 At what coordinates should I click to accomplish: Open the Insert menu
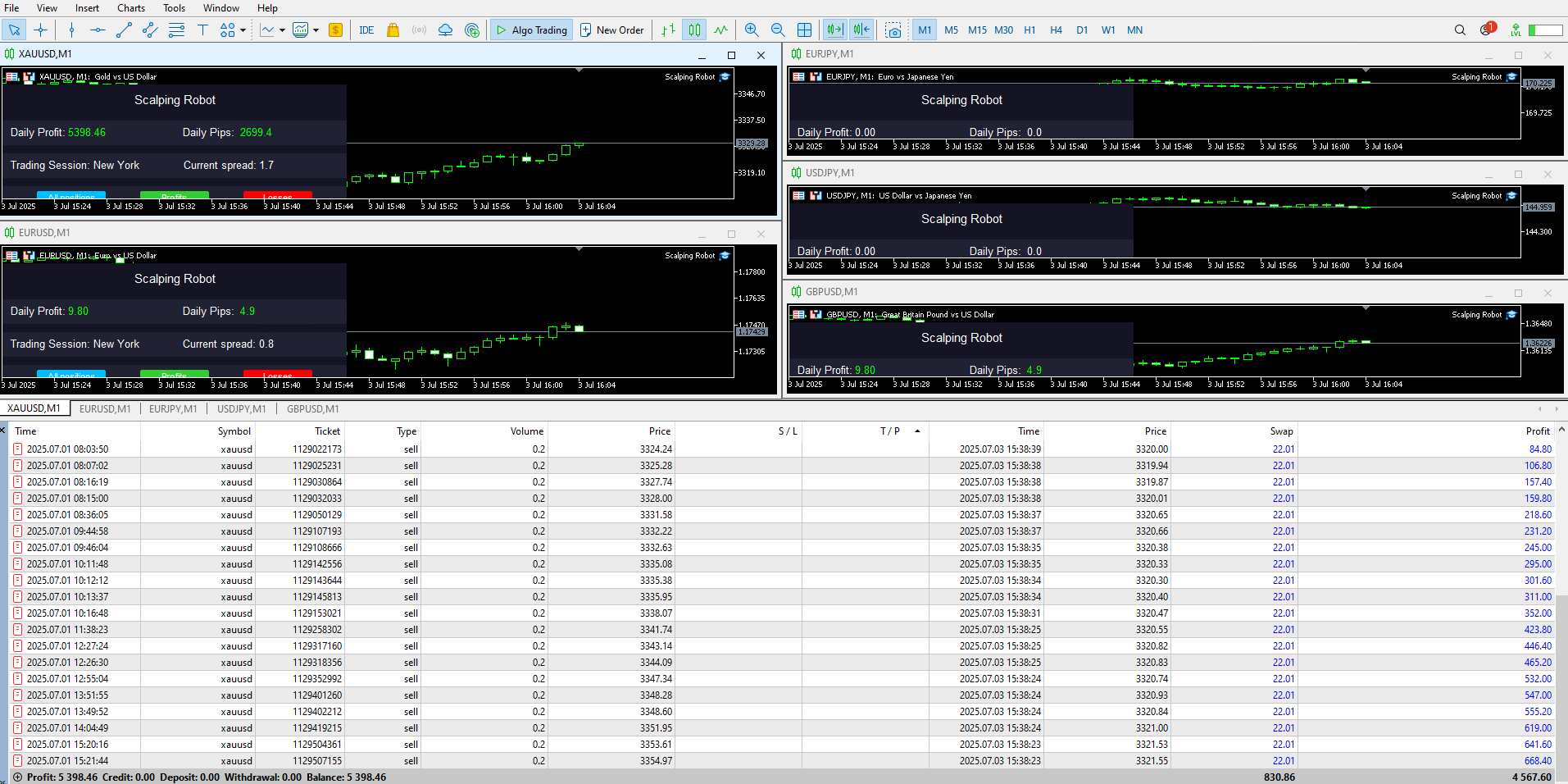point(87,8)
